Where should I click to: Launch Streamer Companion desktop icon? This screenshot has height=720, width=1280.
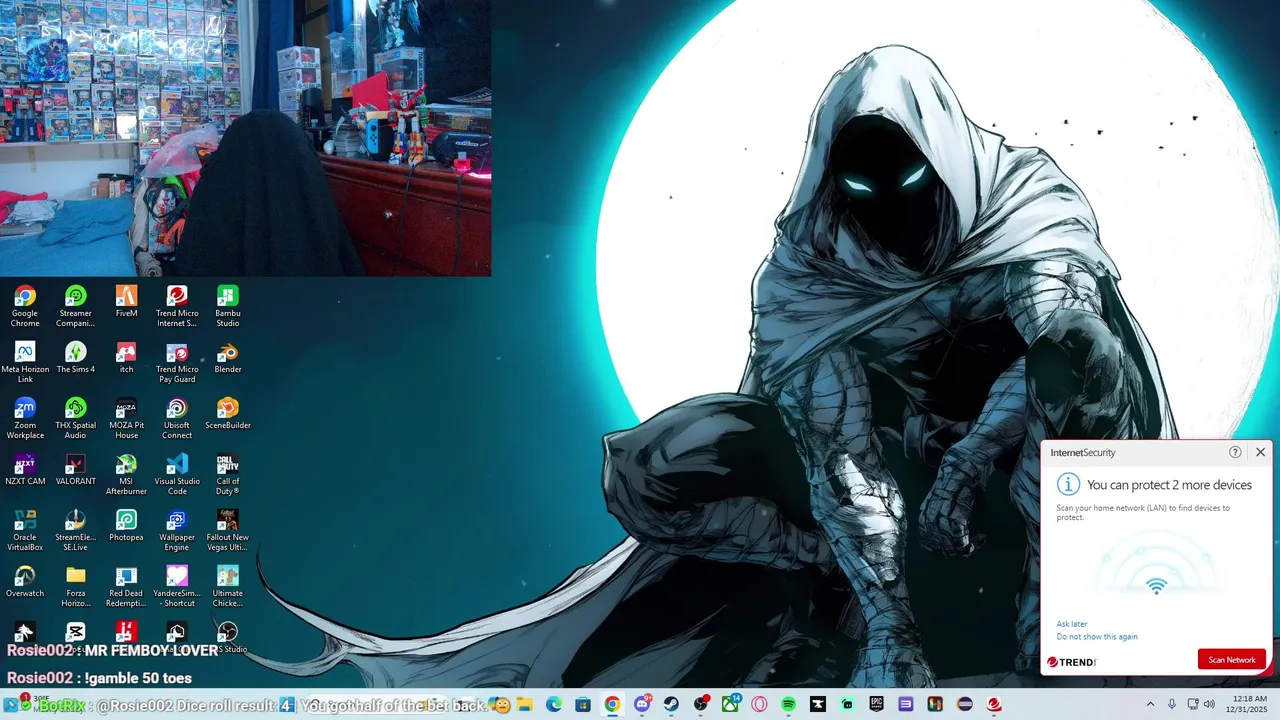(x=76, y=306)
